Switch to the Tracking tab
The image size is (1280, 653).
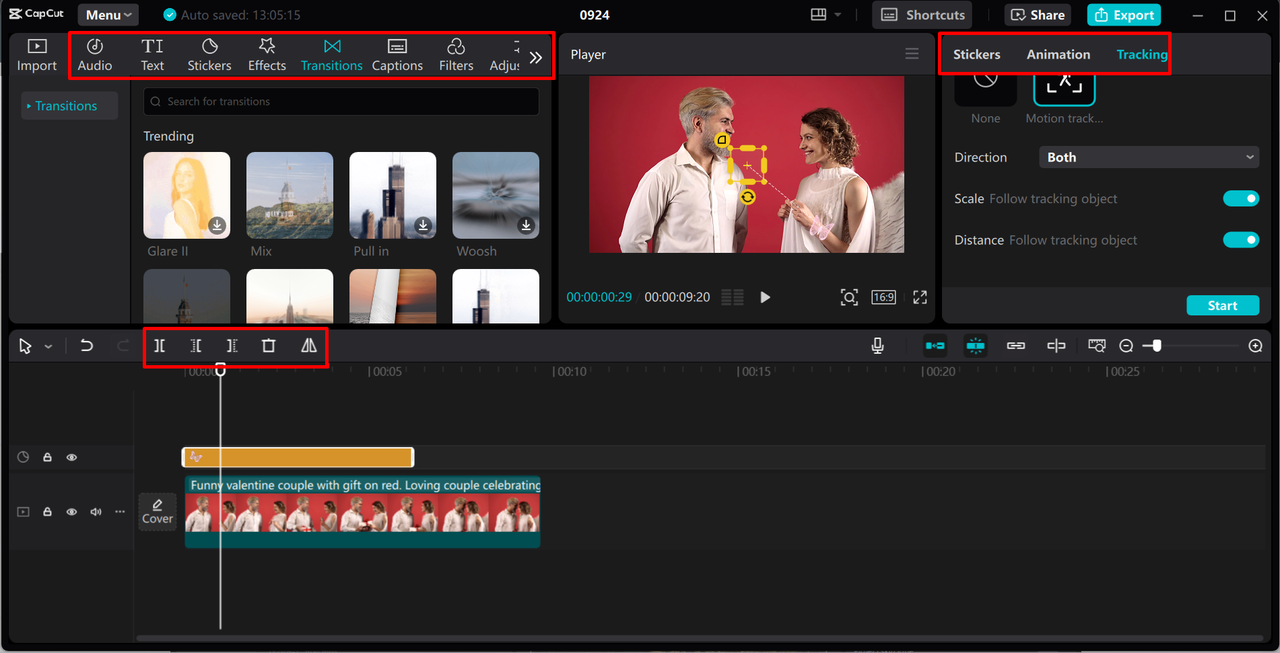point(1142,54)
